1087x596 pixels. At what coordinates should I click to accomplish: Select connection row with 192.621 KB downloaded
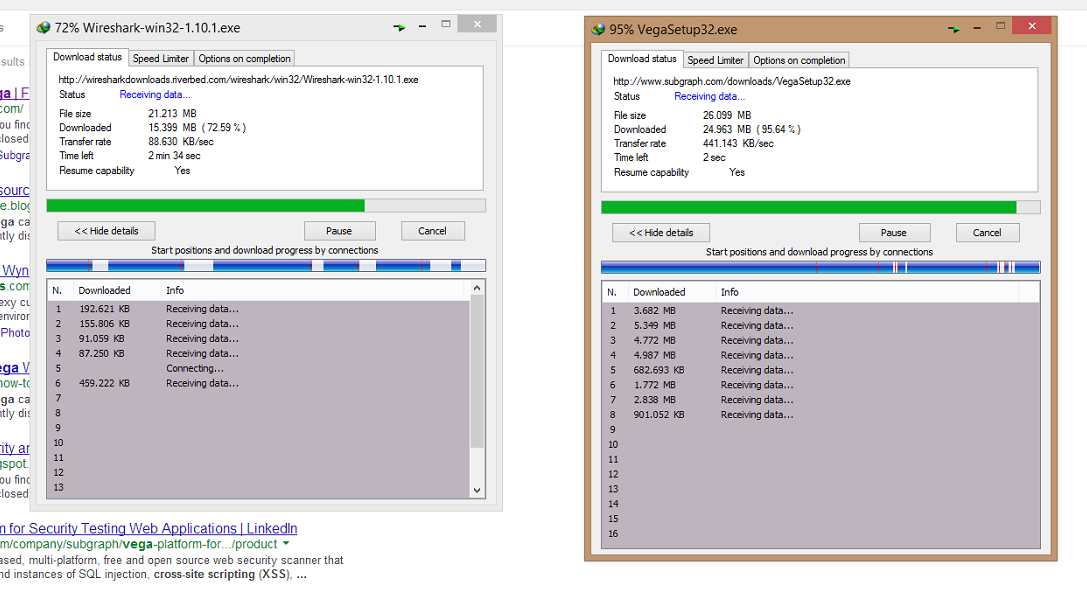tap(259, 309)
